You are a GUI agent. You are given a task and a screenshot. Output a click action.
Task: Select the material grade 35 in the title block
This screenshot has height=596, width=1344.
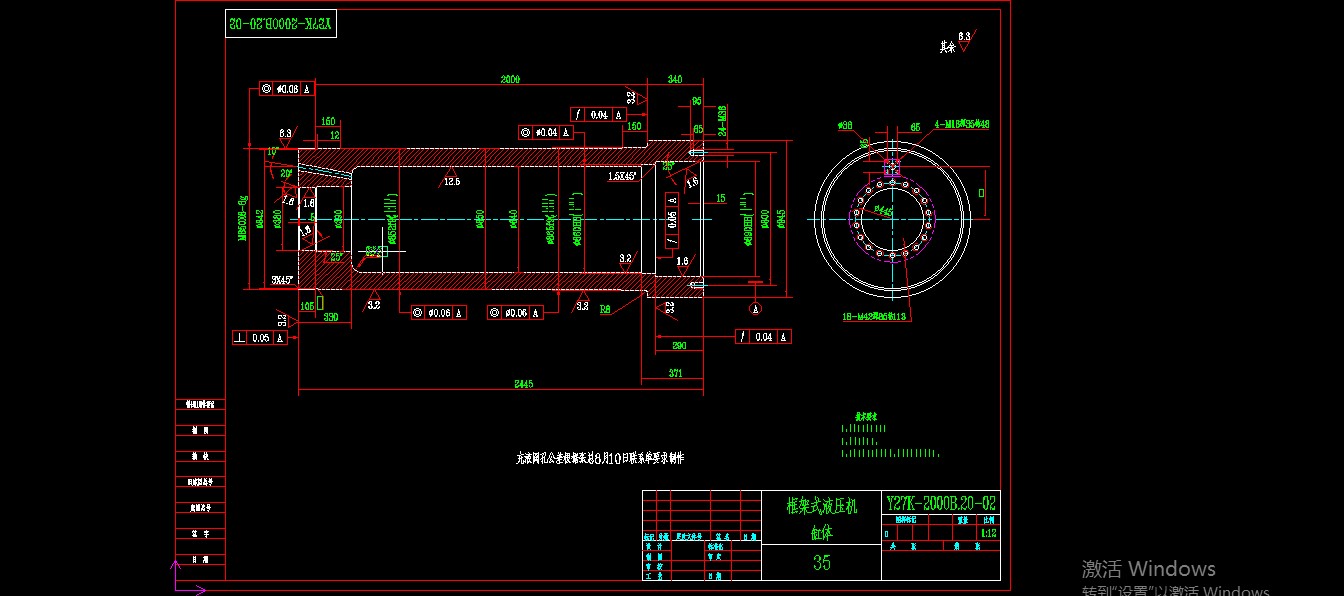point(824,564)
